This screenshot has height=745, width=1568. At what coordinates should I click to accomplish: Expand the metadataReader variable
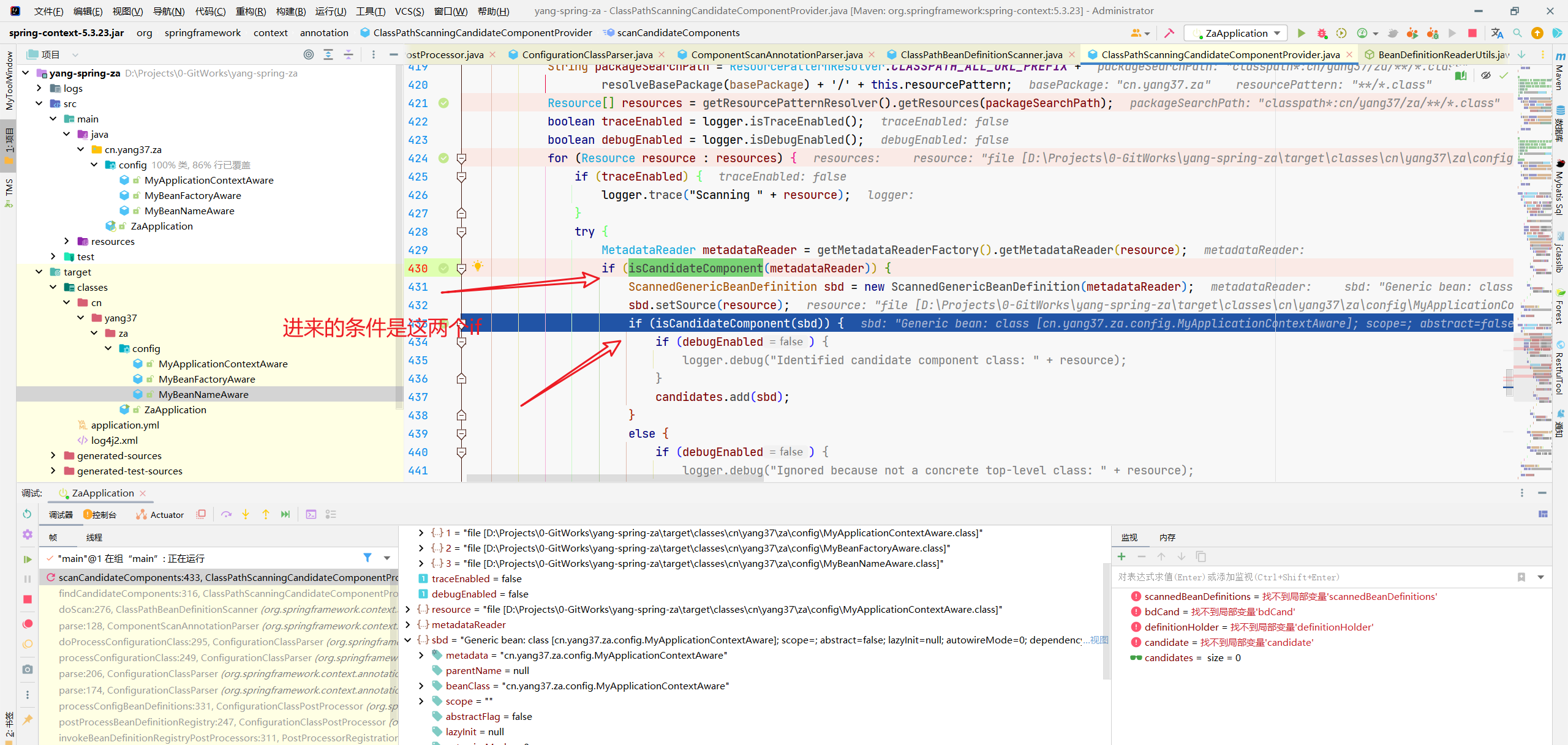[x=408, y=624]
